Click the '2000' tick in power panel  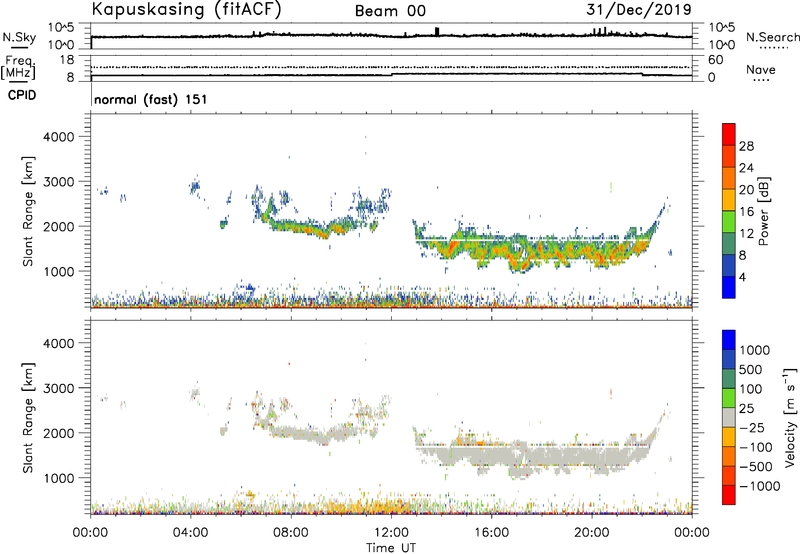pyautogui.click(x=58, y=226)
